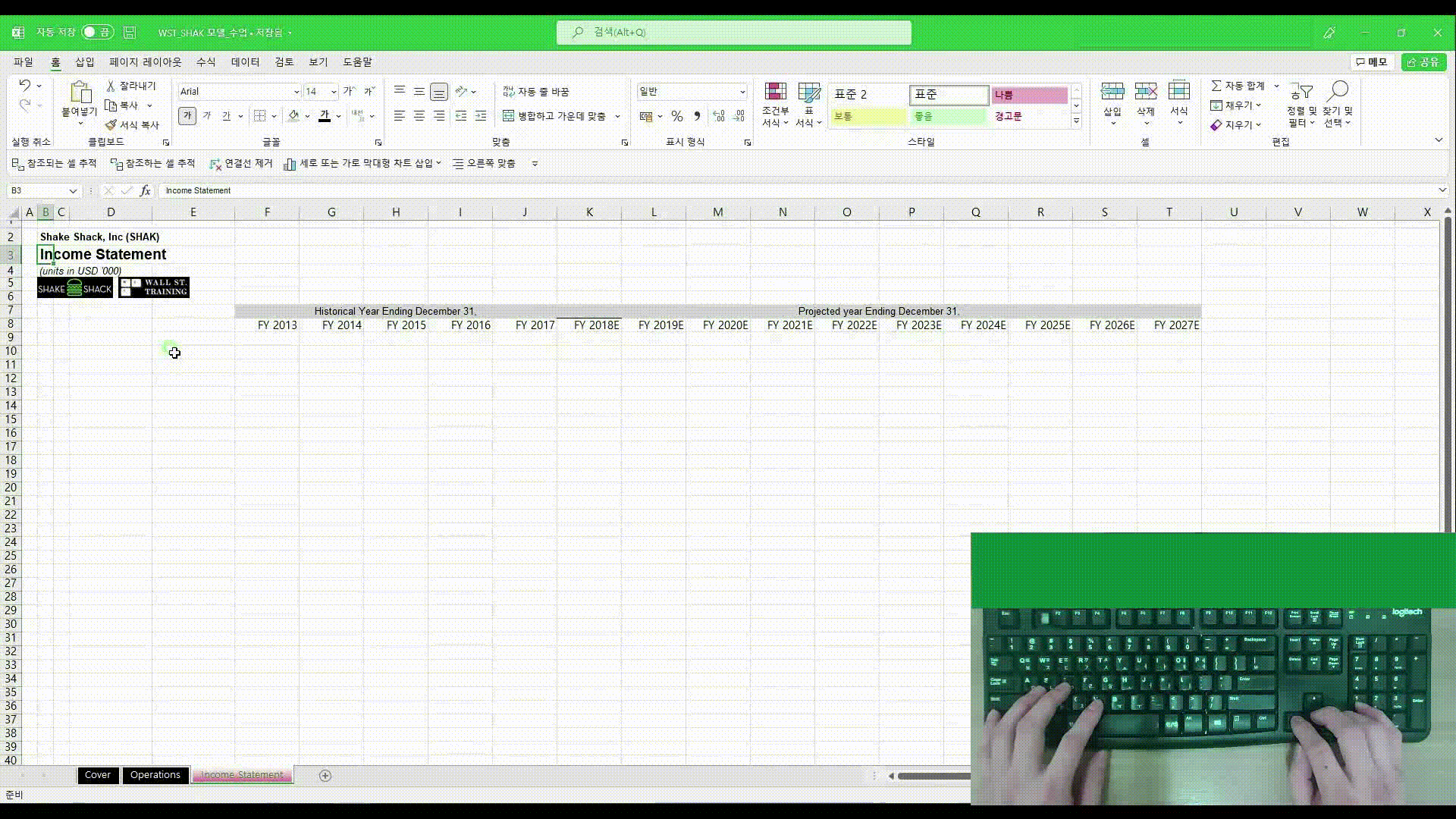Viewport: 1456px width, 819px height.
Task: Click Trace Precedents (참조되는 셀 추적)
Action: [x=55, y=163]
